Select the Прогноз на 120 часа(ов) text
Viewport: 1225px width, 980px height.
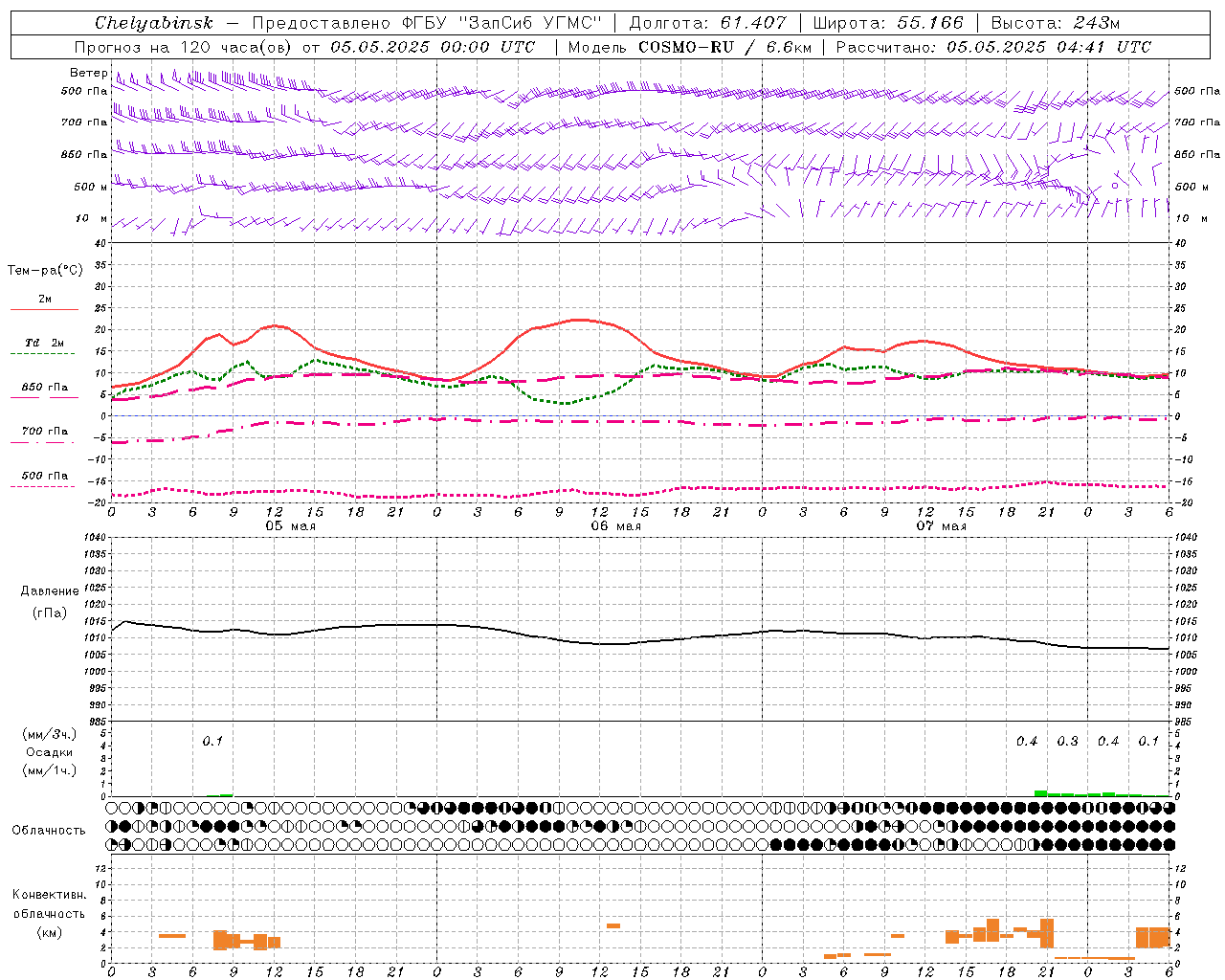pyautogui.click(x=185, y=47)
